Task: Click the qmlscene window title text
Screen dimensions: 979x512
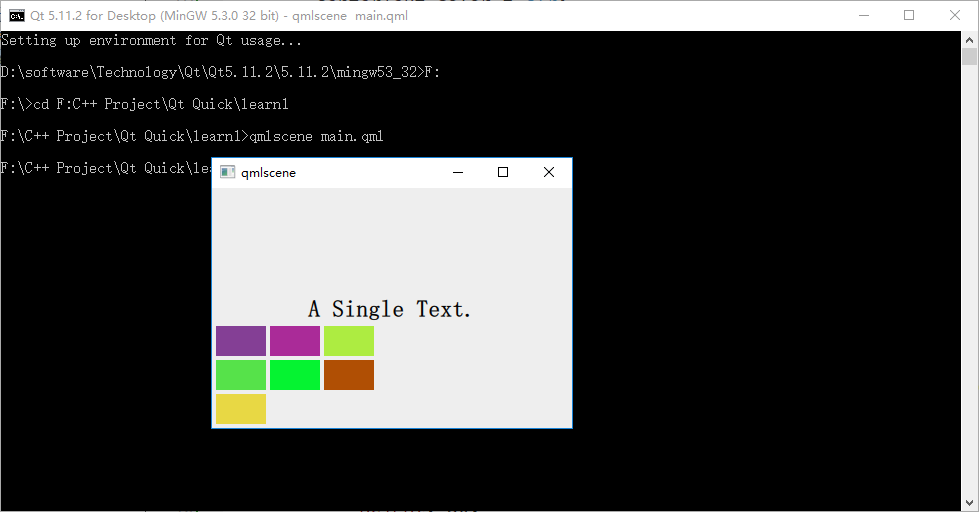Action: pos(268,173)
